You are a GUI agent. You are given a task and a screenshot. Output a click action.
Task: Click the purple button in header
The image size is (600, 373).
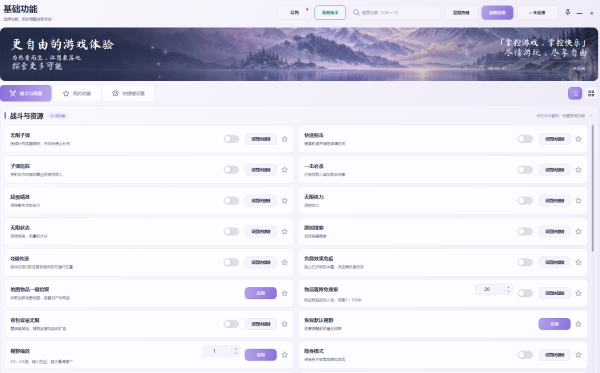(x=497, y=13)
